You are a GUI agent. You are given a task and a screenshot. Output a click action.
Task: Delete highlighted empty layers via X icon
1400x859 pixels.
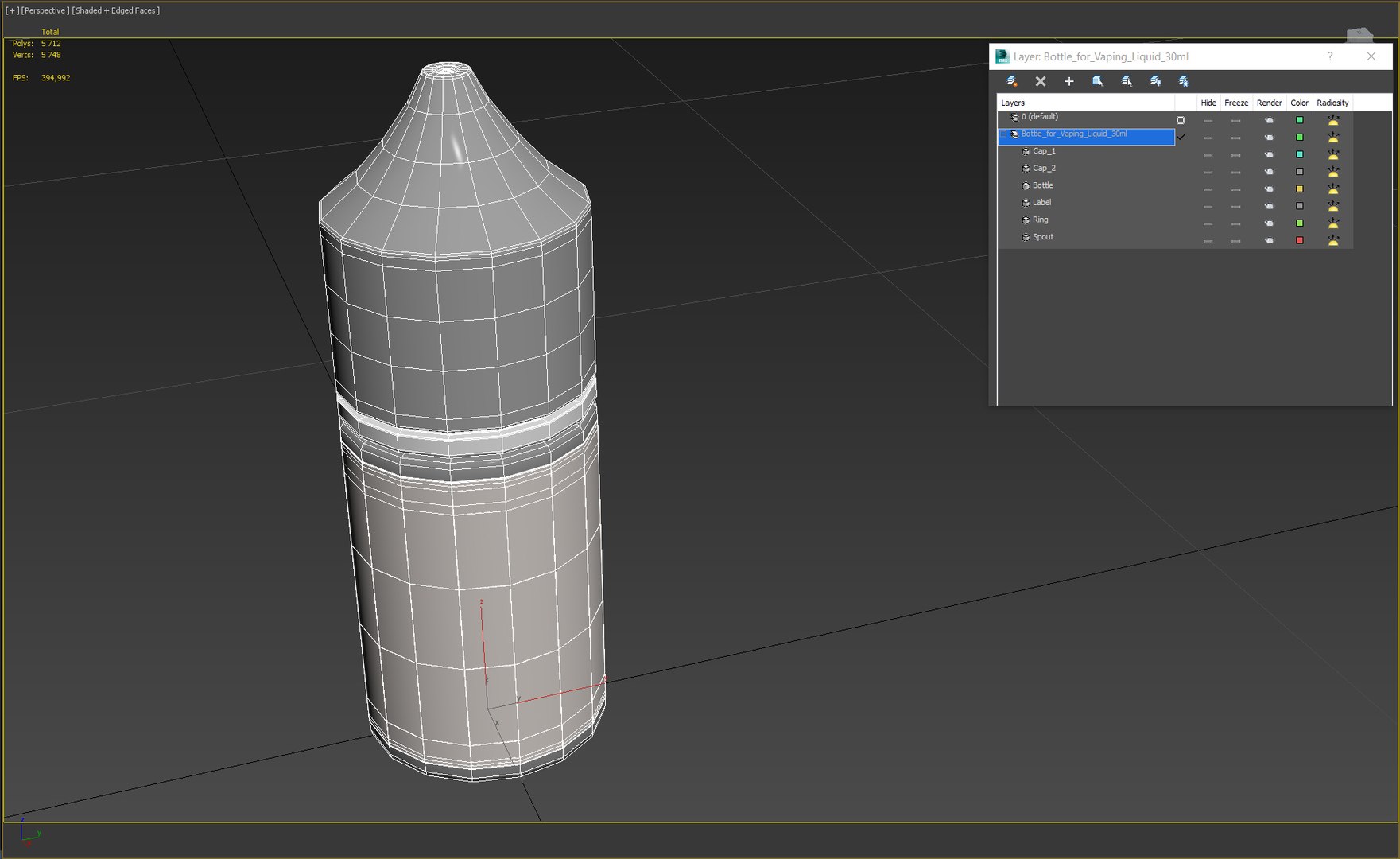click(1040, 81)
